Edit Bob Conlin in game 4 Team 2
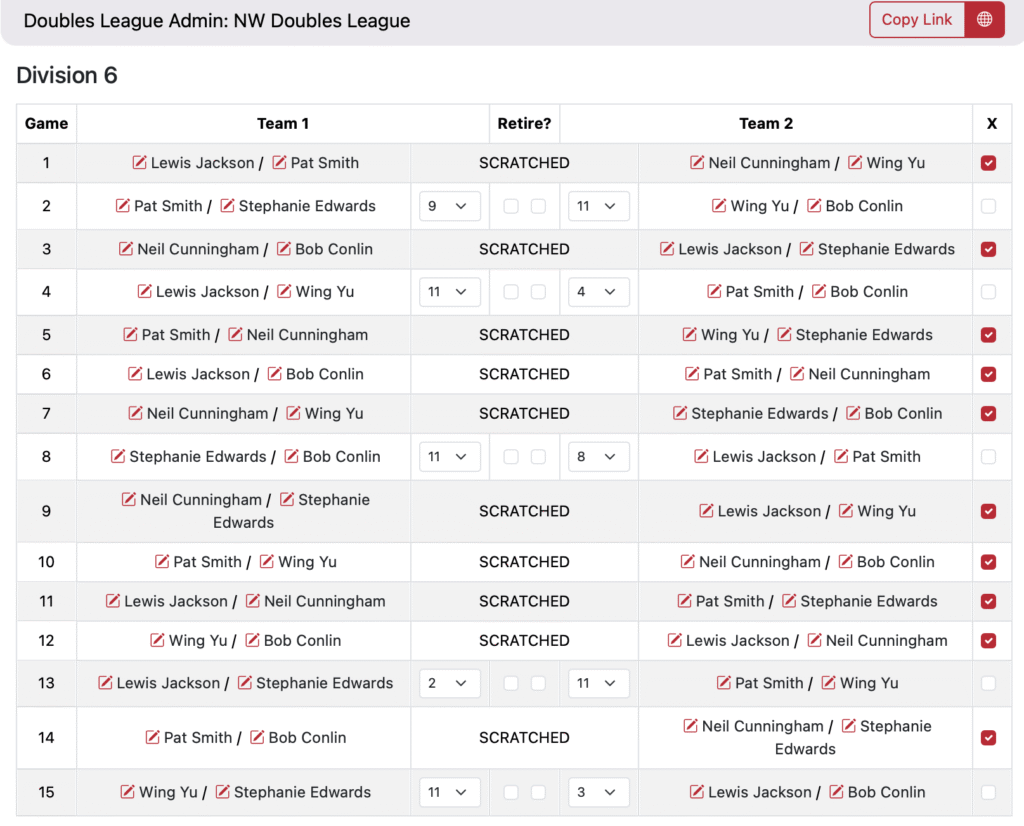The width and height of the screenshot is (1024, 826). point(819,291)
